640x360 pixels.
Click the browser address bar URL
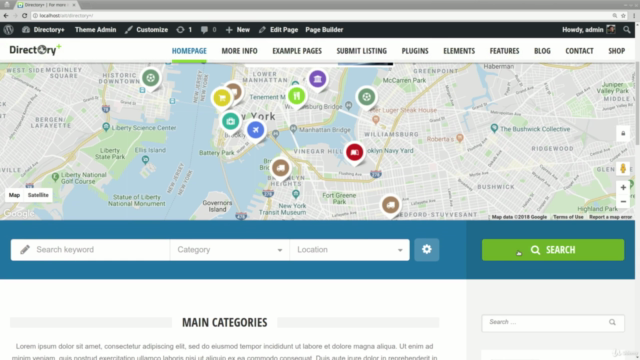[x=67, y=16]
